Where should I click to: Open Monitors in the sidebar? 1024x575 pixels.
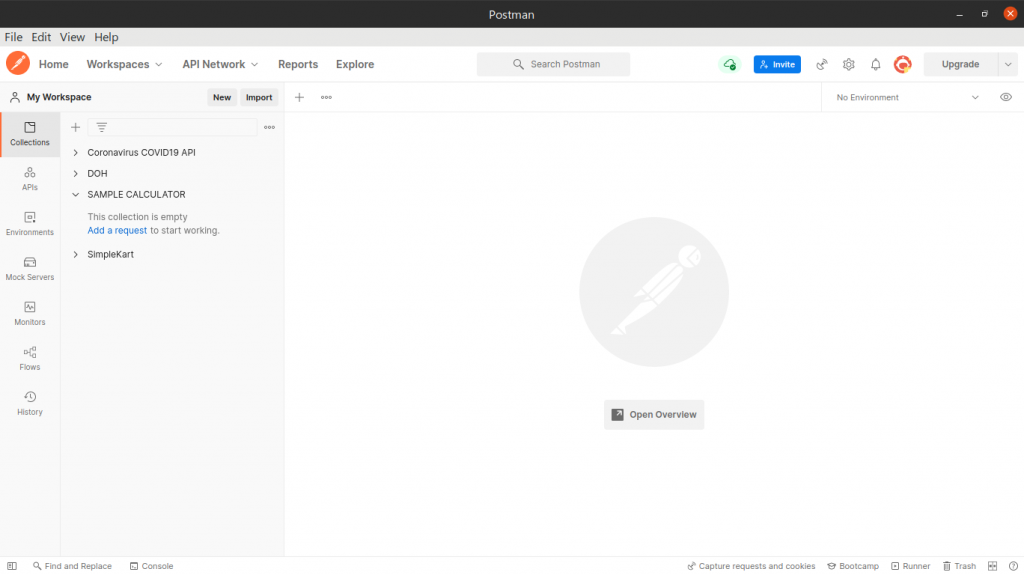(30, 314)
